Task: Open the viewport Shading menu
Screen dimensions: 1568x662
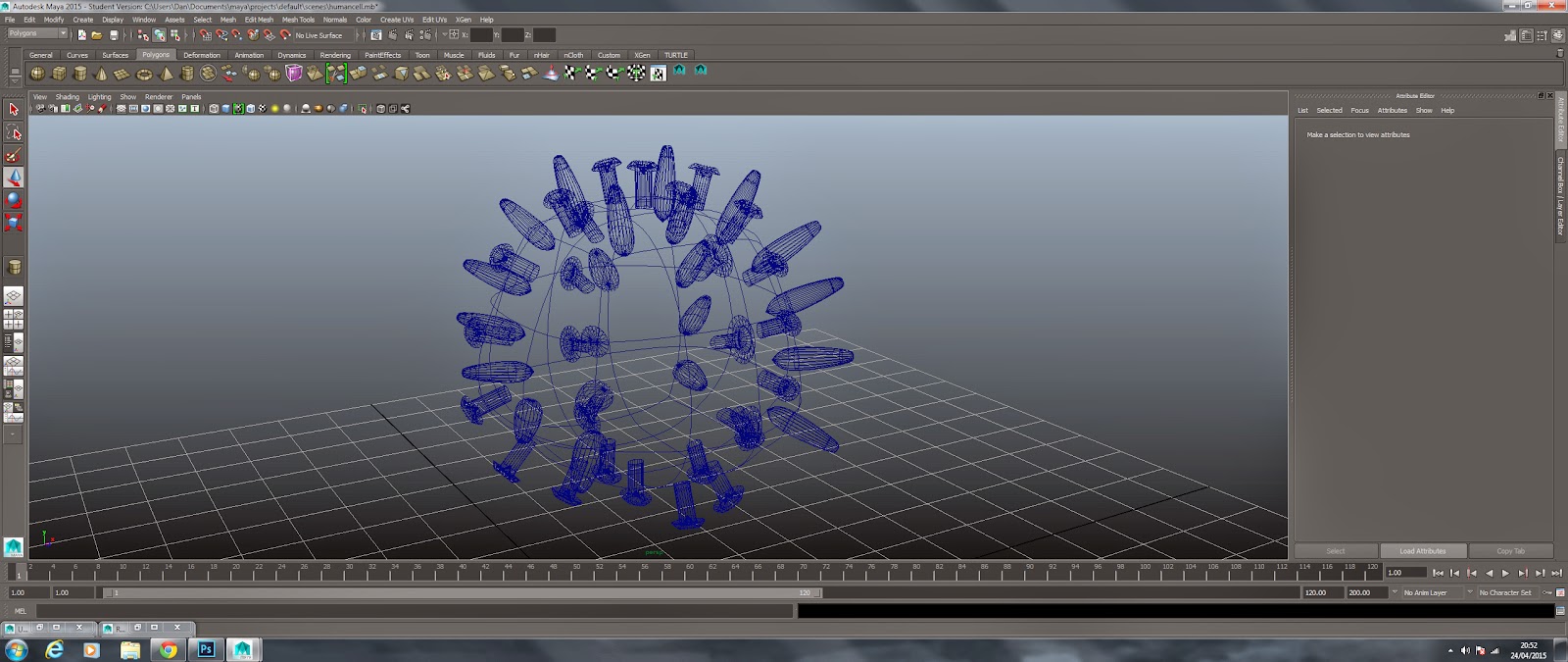Action: (68, 97)
